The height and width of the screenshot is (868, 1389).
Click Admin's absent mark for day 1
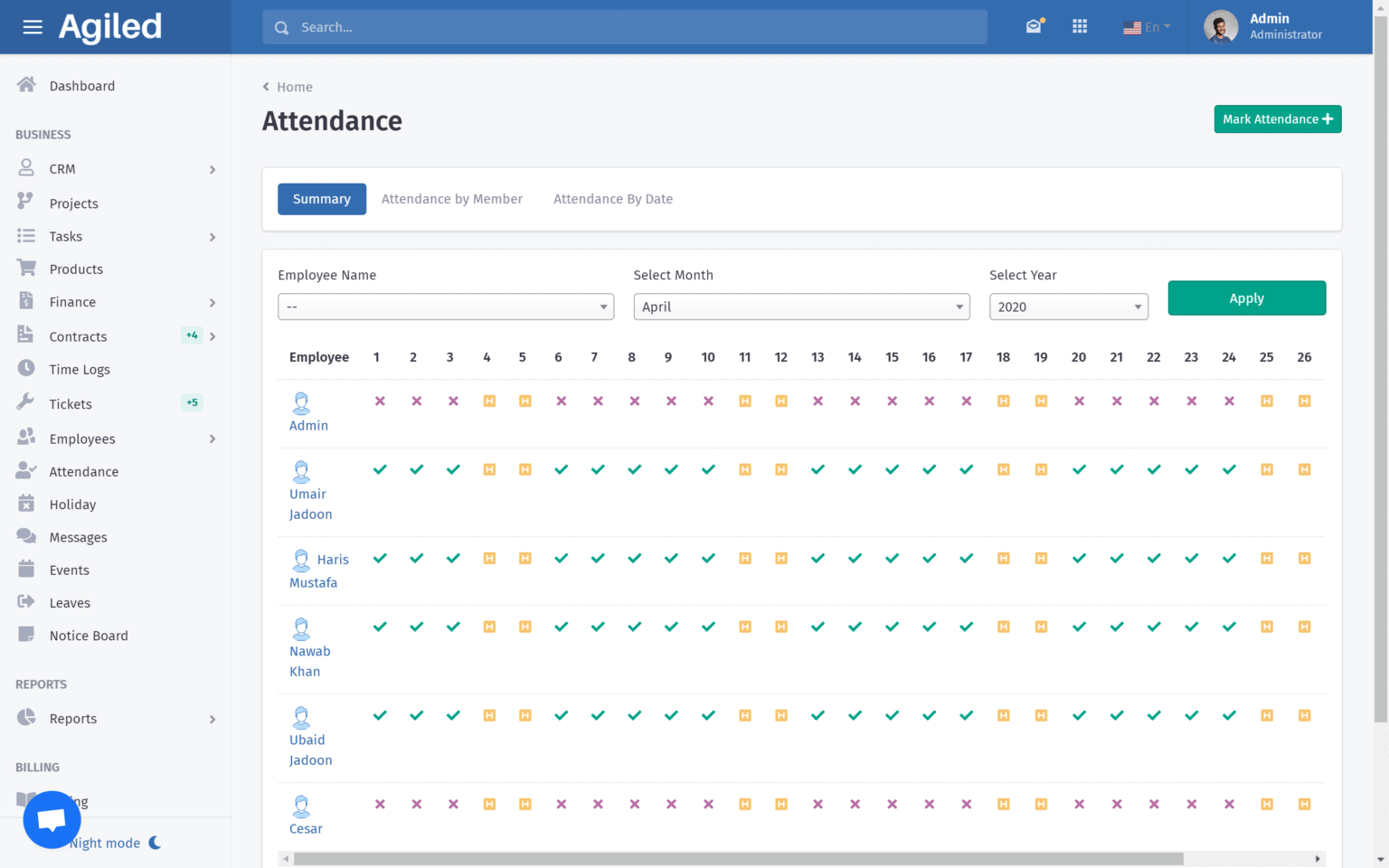tap(380, 401)
